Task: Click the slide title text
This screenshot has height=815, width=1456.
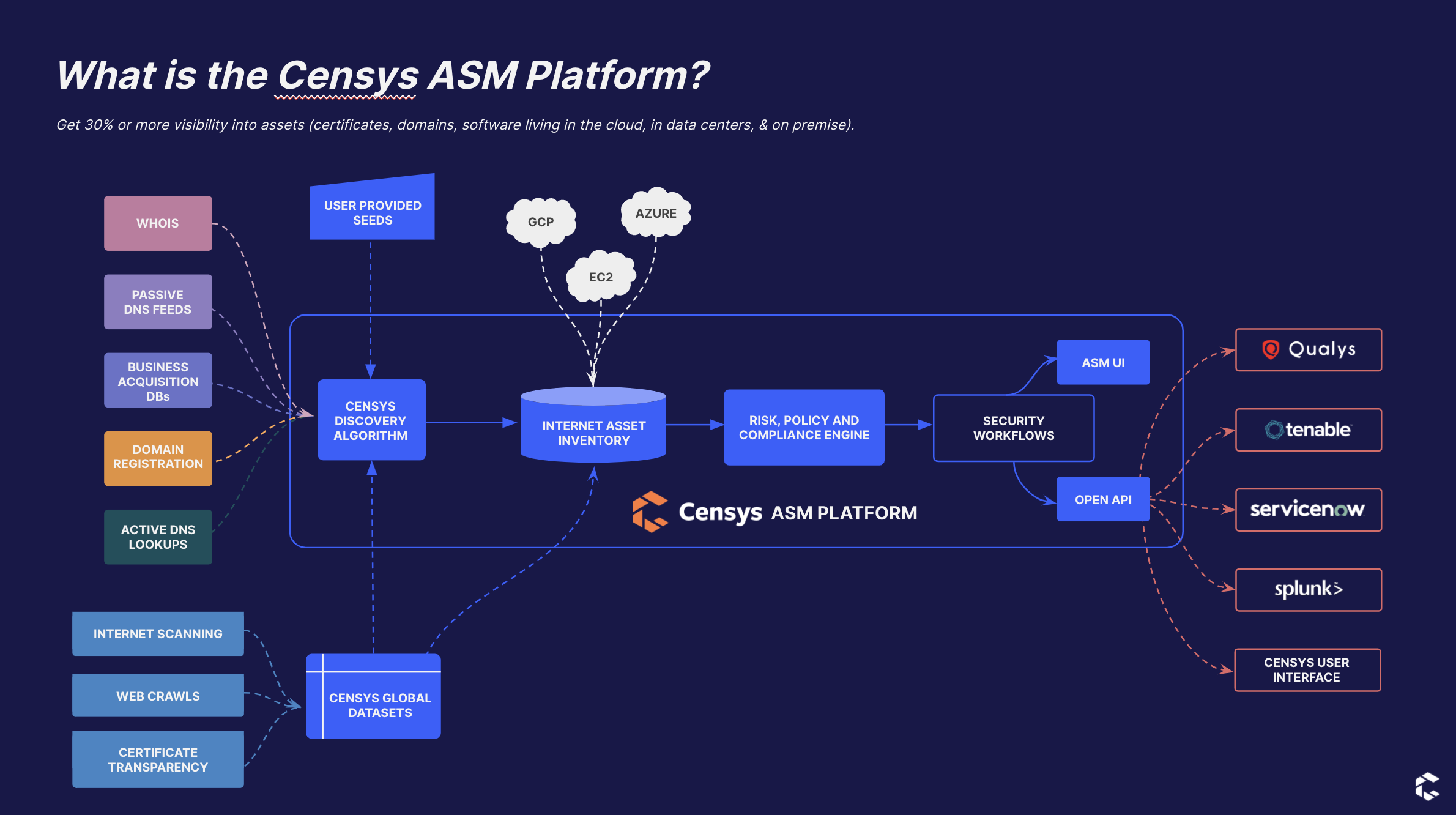Action: [382, 75]
